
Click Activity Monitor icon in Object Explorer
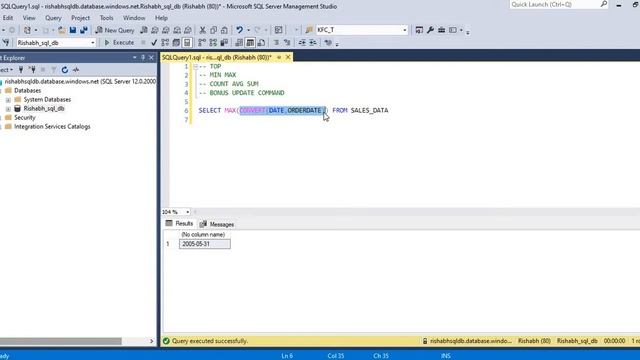[x=76, y=70]
